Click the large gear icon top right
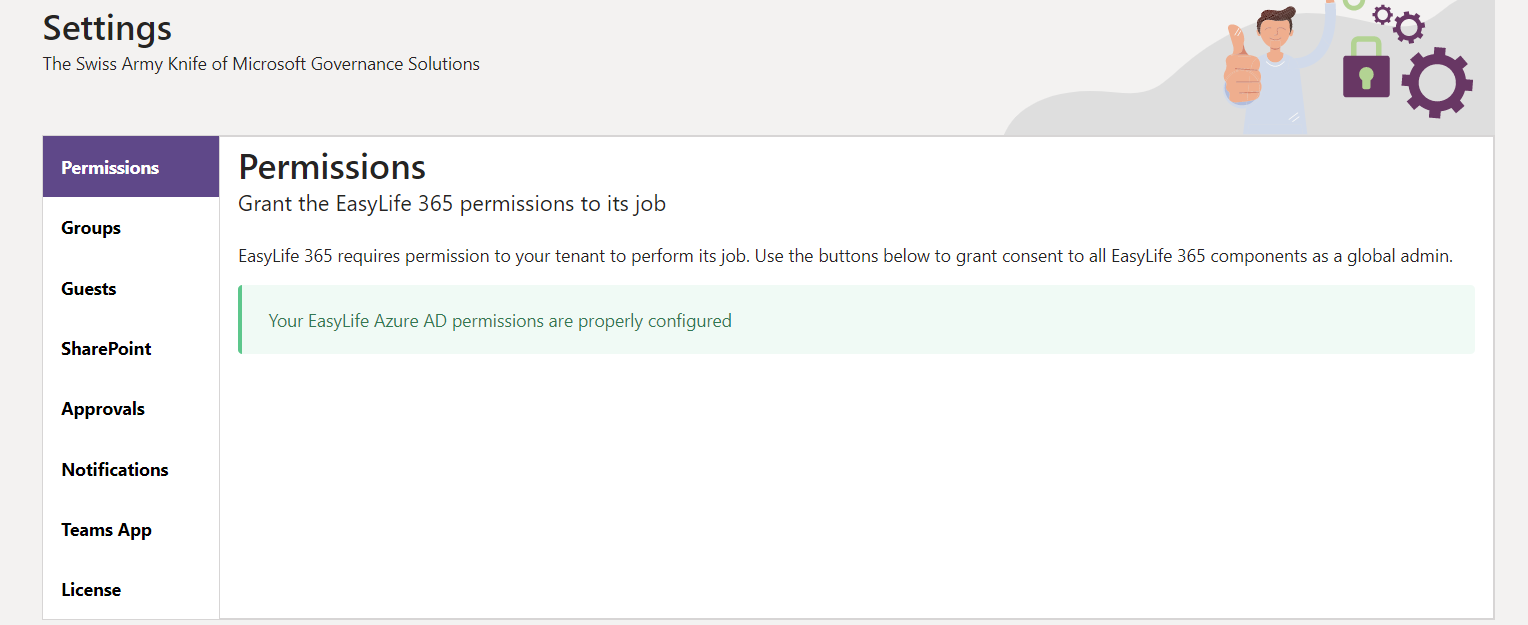 [x=1438, y=82]
